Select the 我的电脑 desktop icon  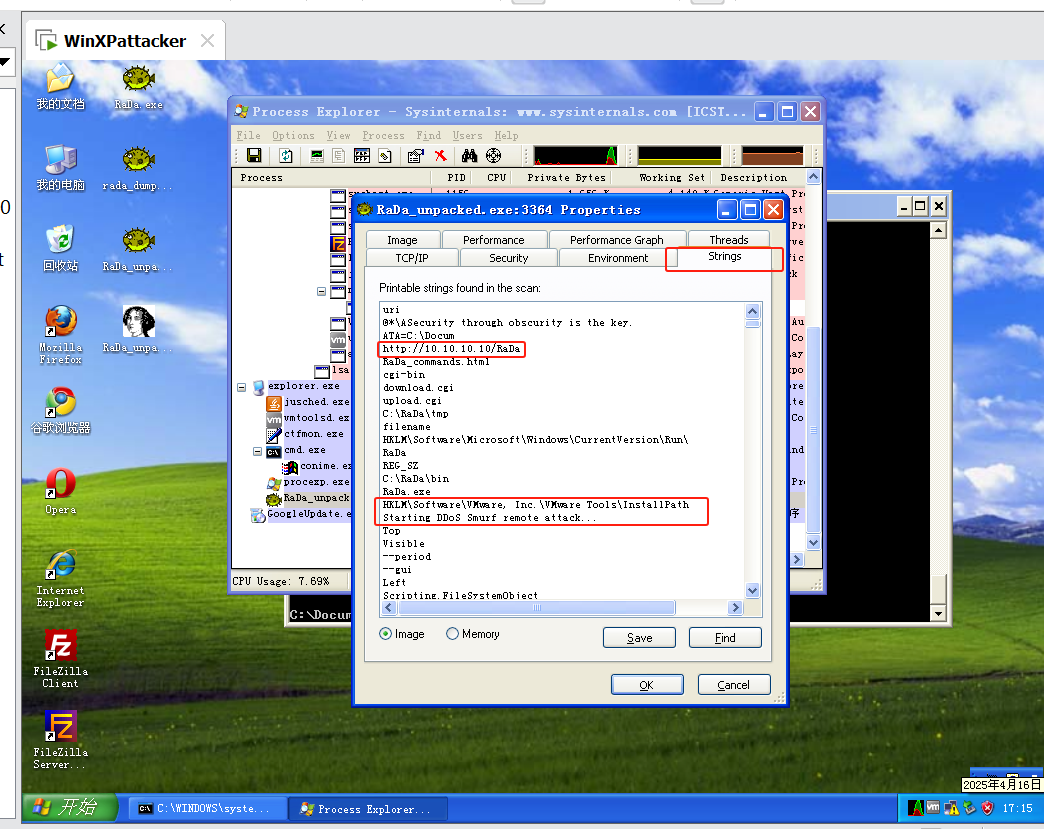(61, 168)
